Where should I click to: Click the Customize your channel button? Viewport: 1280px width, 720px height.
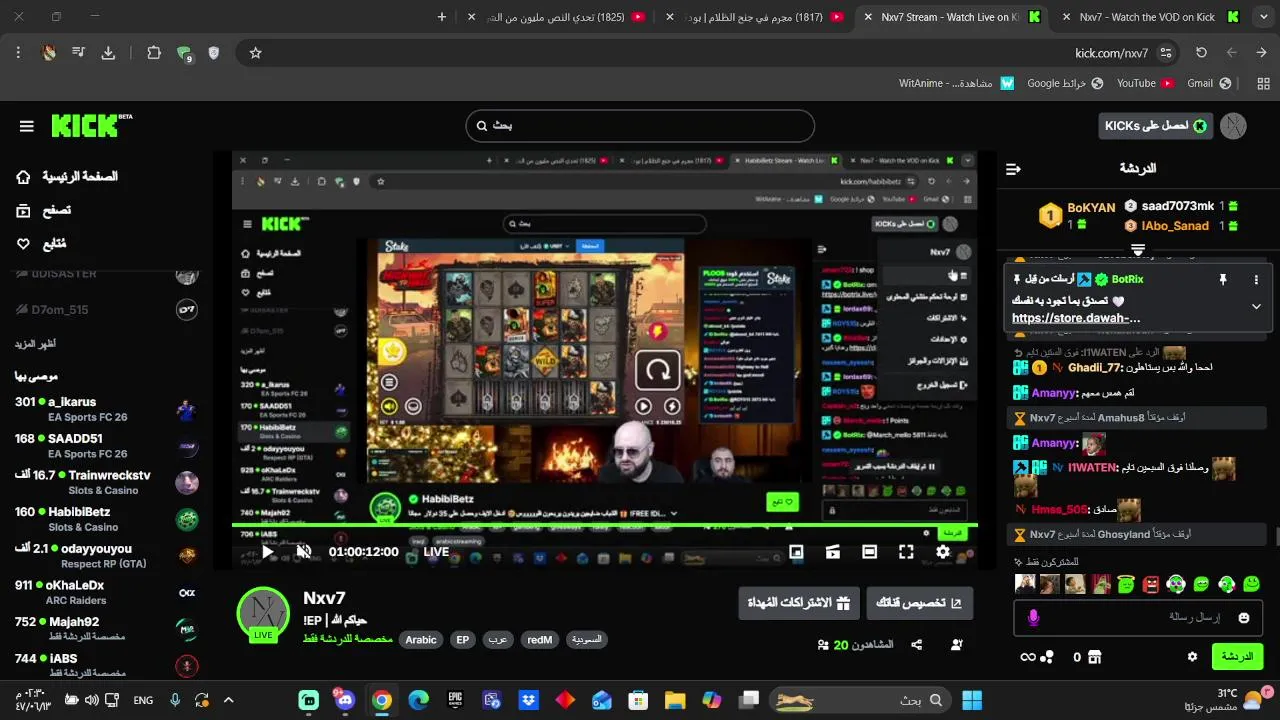[x=919, y=603]
